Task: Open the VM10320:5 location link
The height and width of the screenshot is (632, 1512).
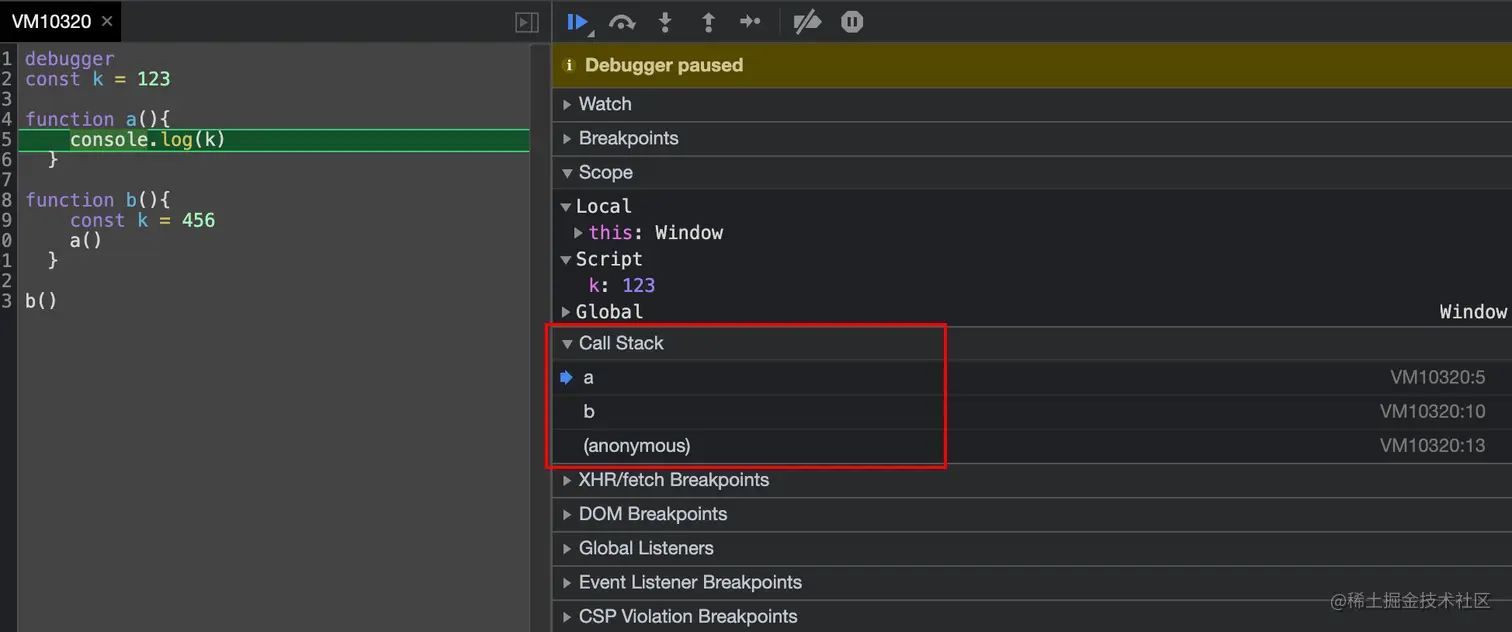Action: click(x=1437, y=378)
